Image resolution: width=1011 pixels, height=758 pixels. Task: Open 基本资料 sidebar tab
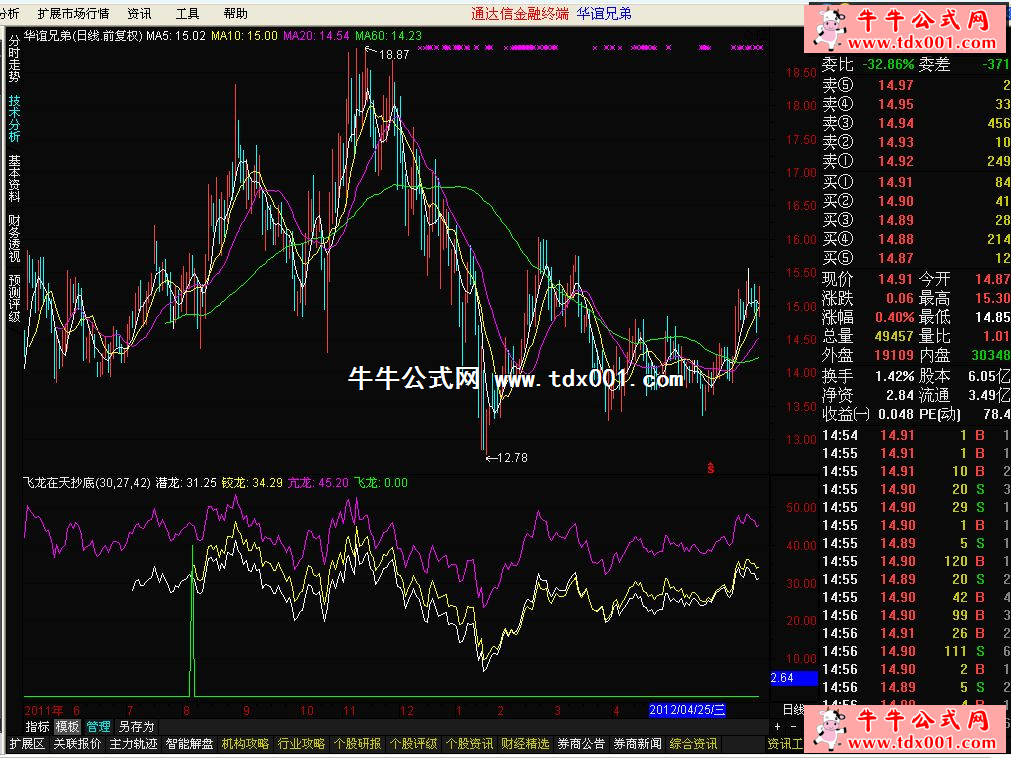(14, 178)
